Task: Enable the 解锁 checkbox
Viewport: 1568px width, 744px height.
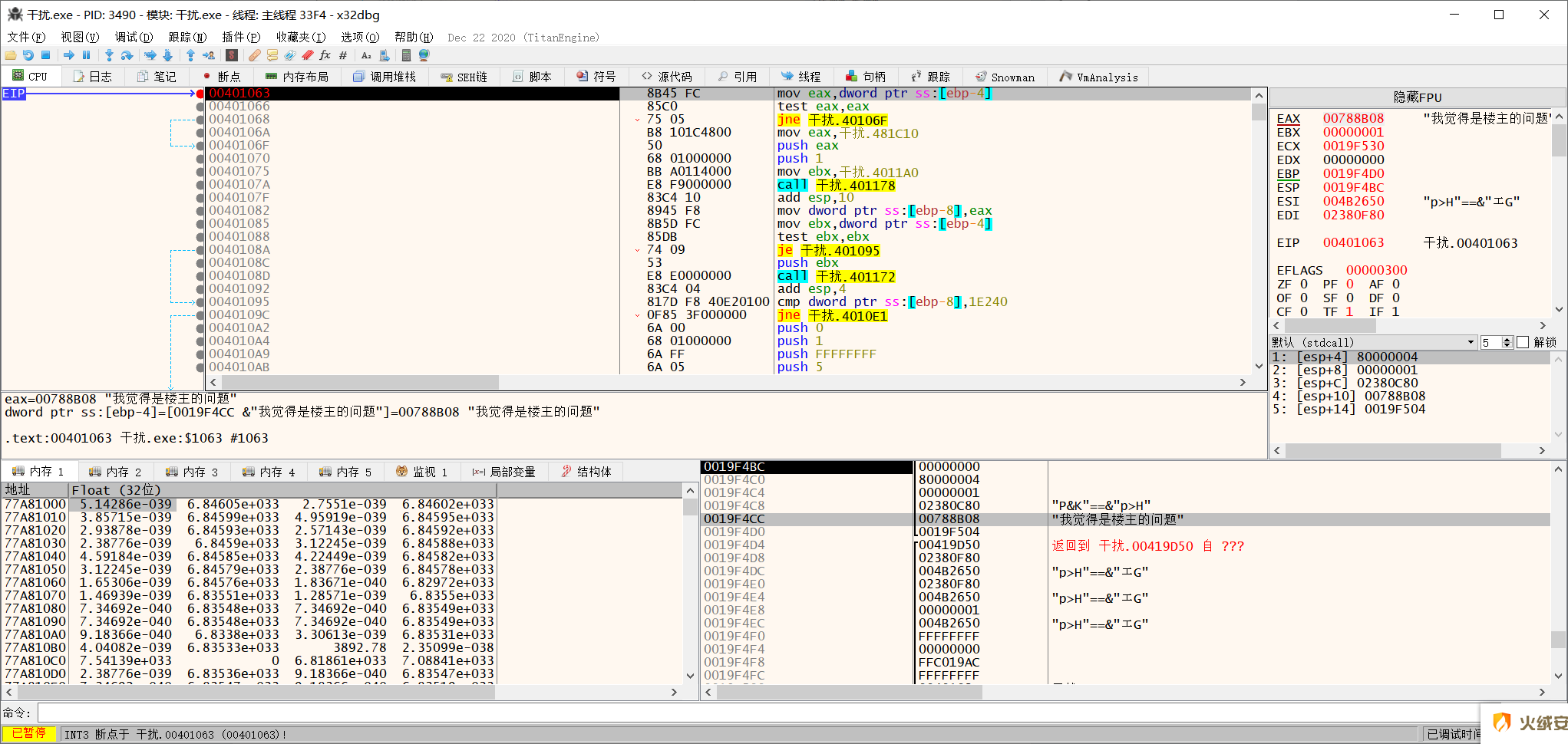Action: pyautogui.click(x=1523, y=343)
